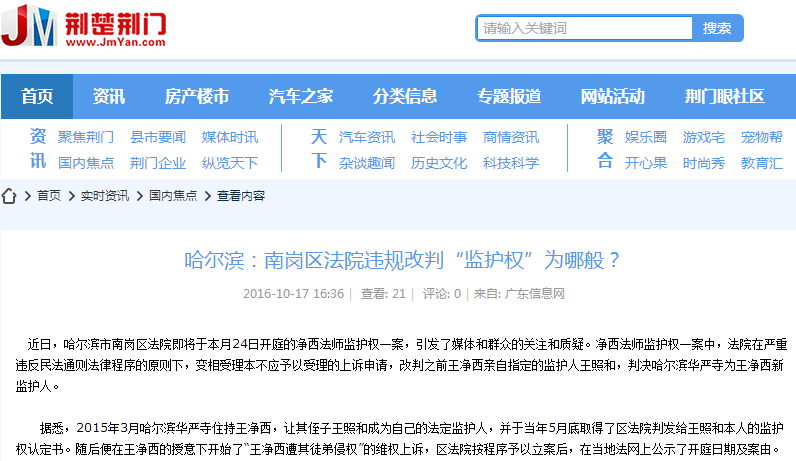Visit the 教育汇 section
This screenshot has height=461, width=796.
click(x=761, y=163)
